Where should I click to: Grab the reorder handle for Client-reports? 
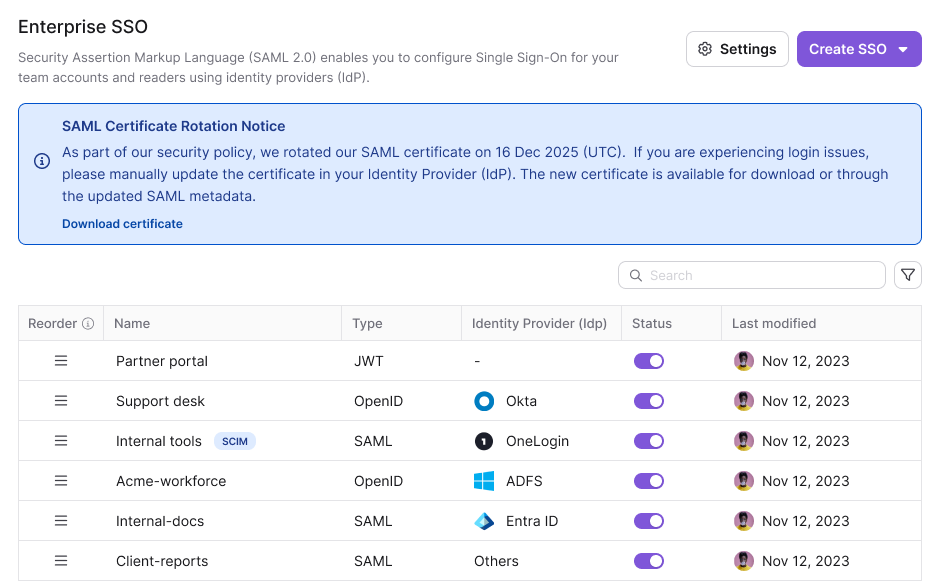(61, 561)
